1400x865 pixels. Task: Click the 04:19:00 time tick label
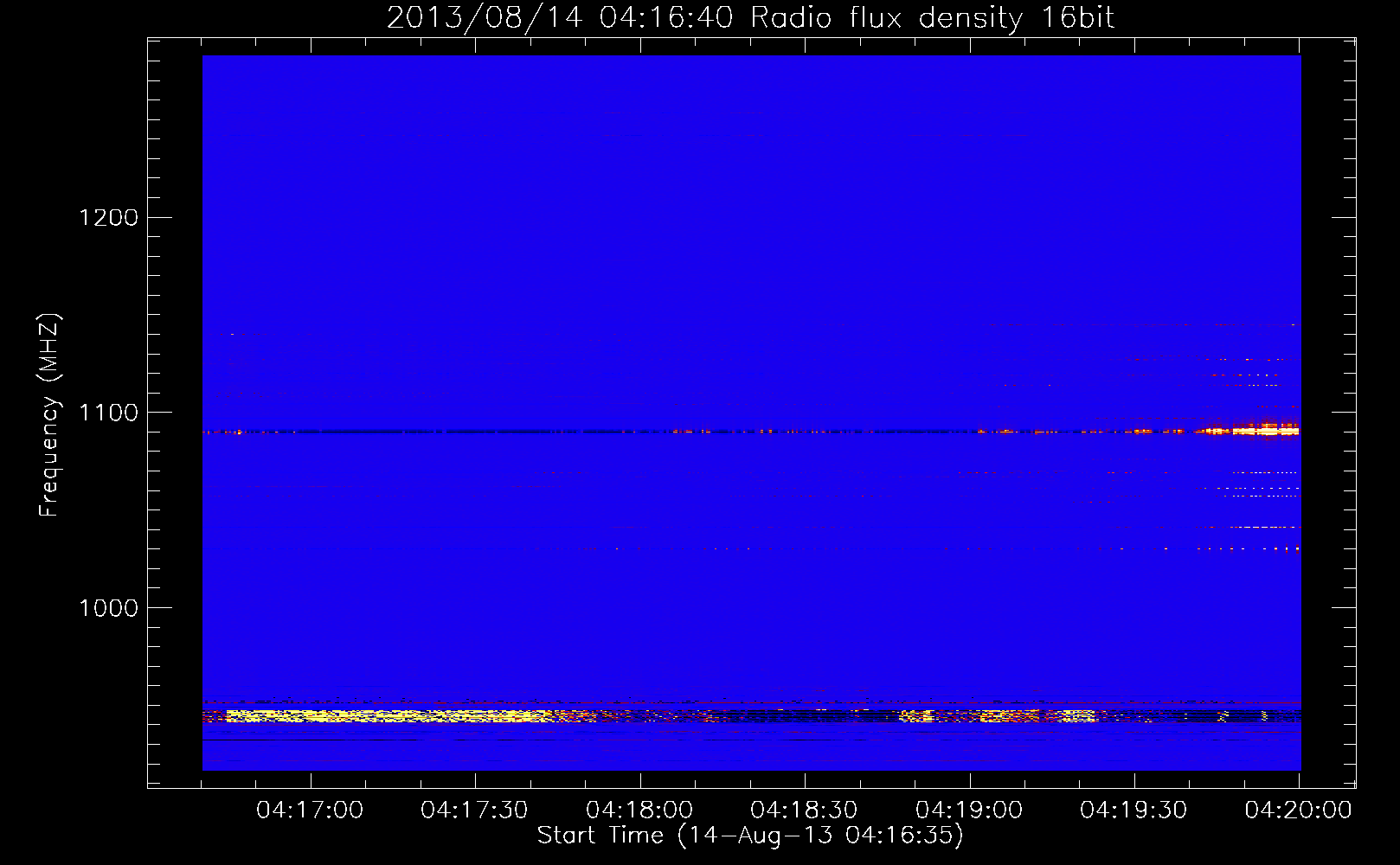969,811
